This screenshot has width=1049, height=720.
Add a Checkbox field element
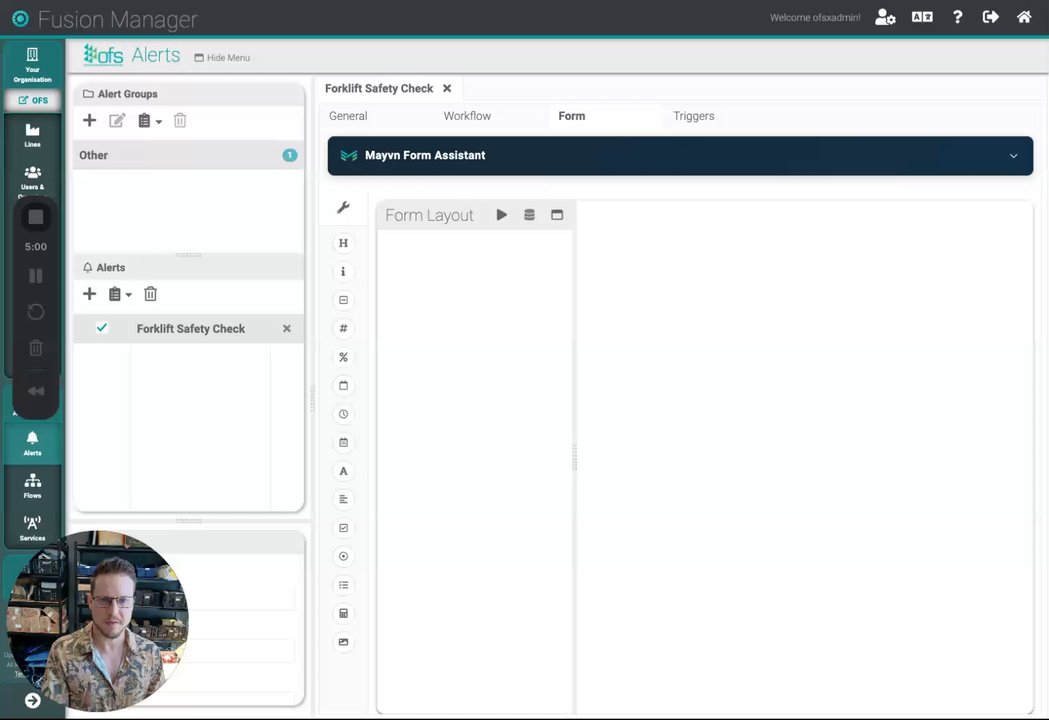343,528
